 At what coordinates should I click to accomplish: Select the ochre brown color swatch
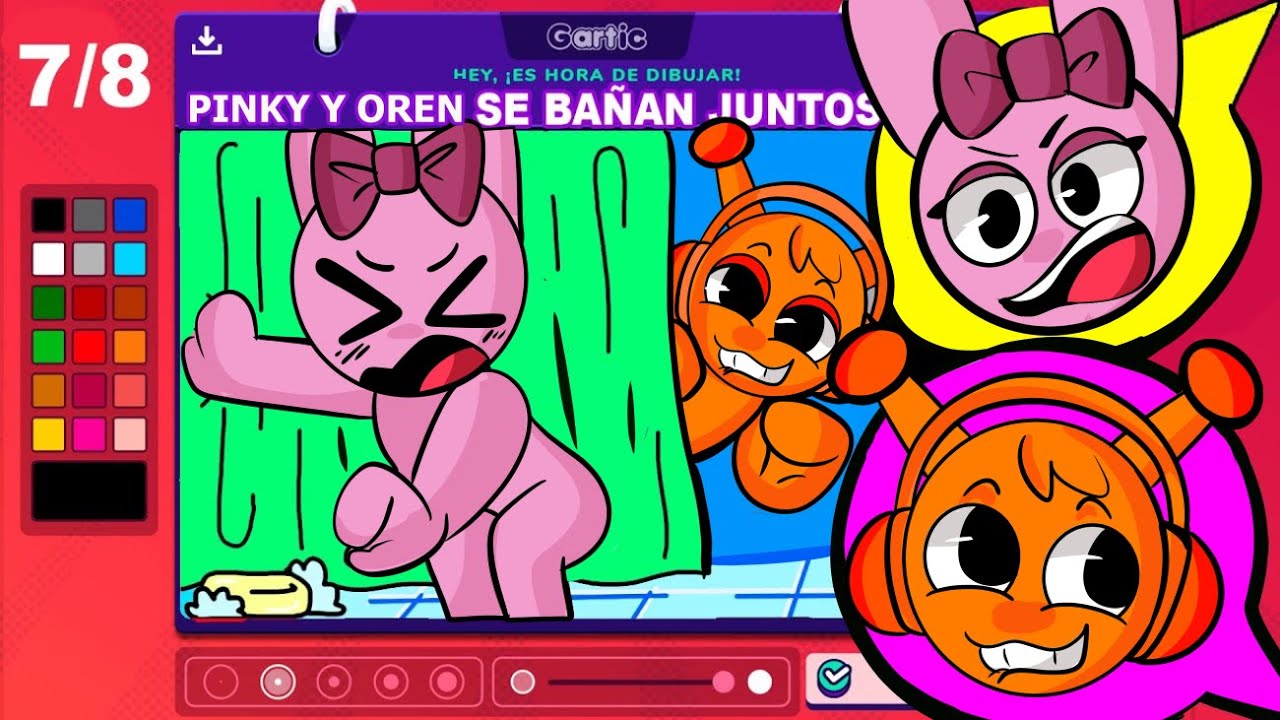pos(48,390)
